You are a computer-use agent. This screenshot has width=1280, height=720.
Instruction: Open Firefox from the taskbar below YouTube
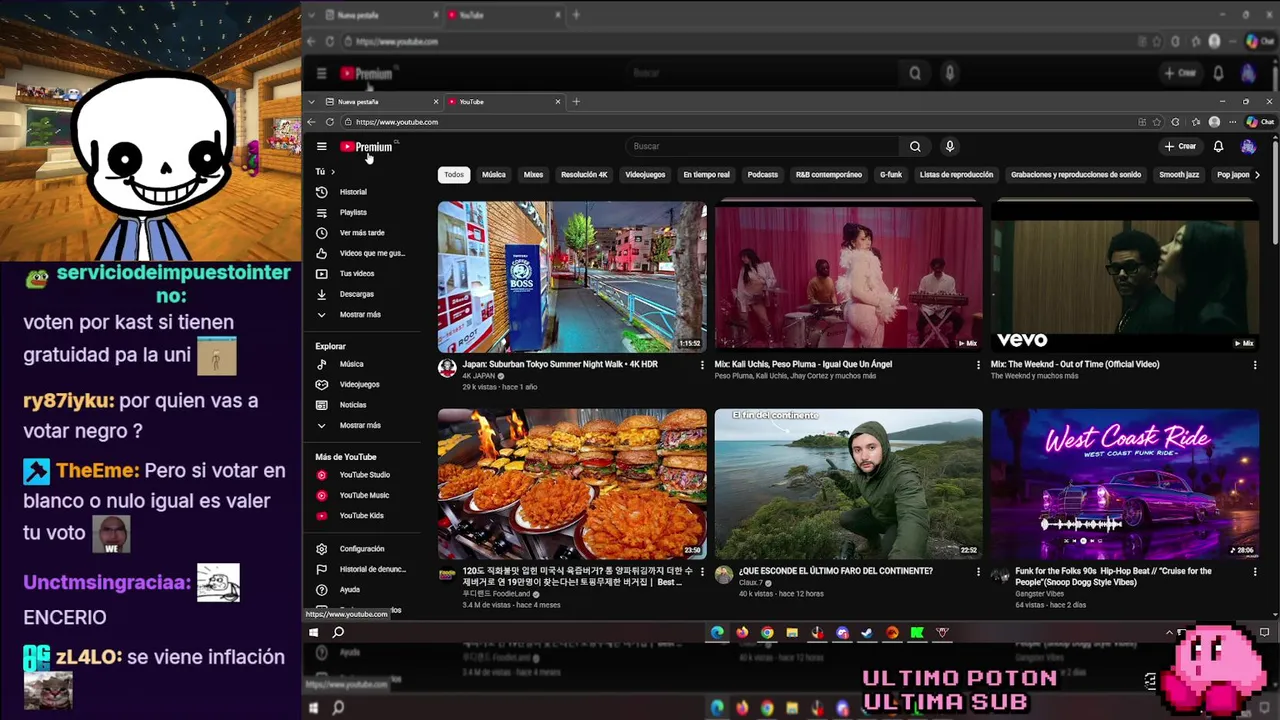[x=742, y=633]
